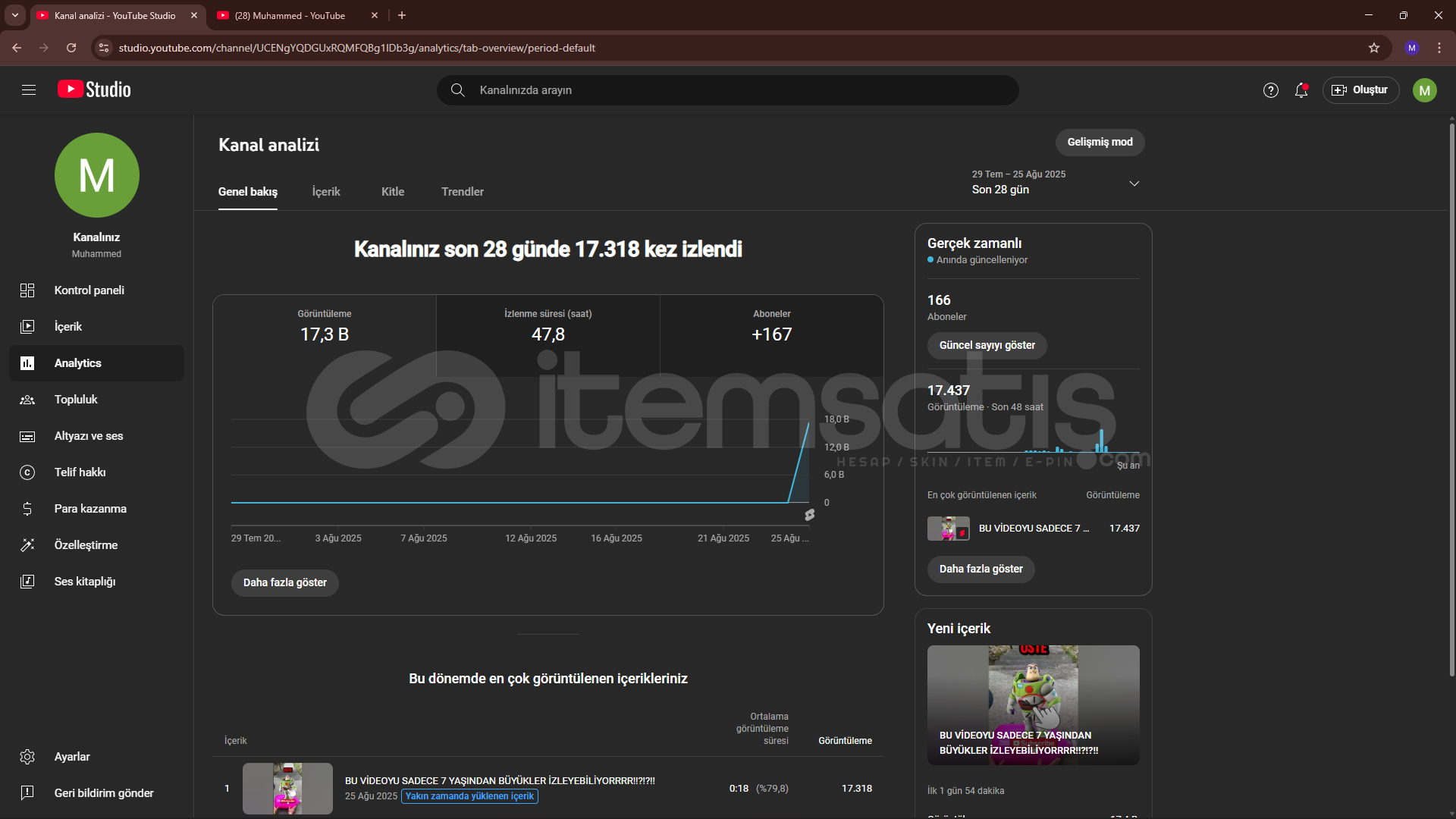Click the Özelleştirme magic wand icon
This screenshot has height=819, width=1456.
[27, 545]
